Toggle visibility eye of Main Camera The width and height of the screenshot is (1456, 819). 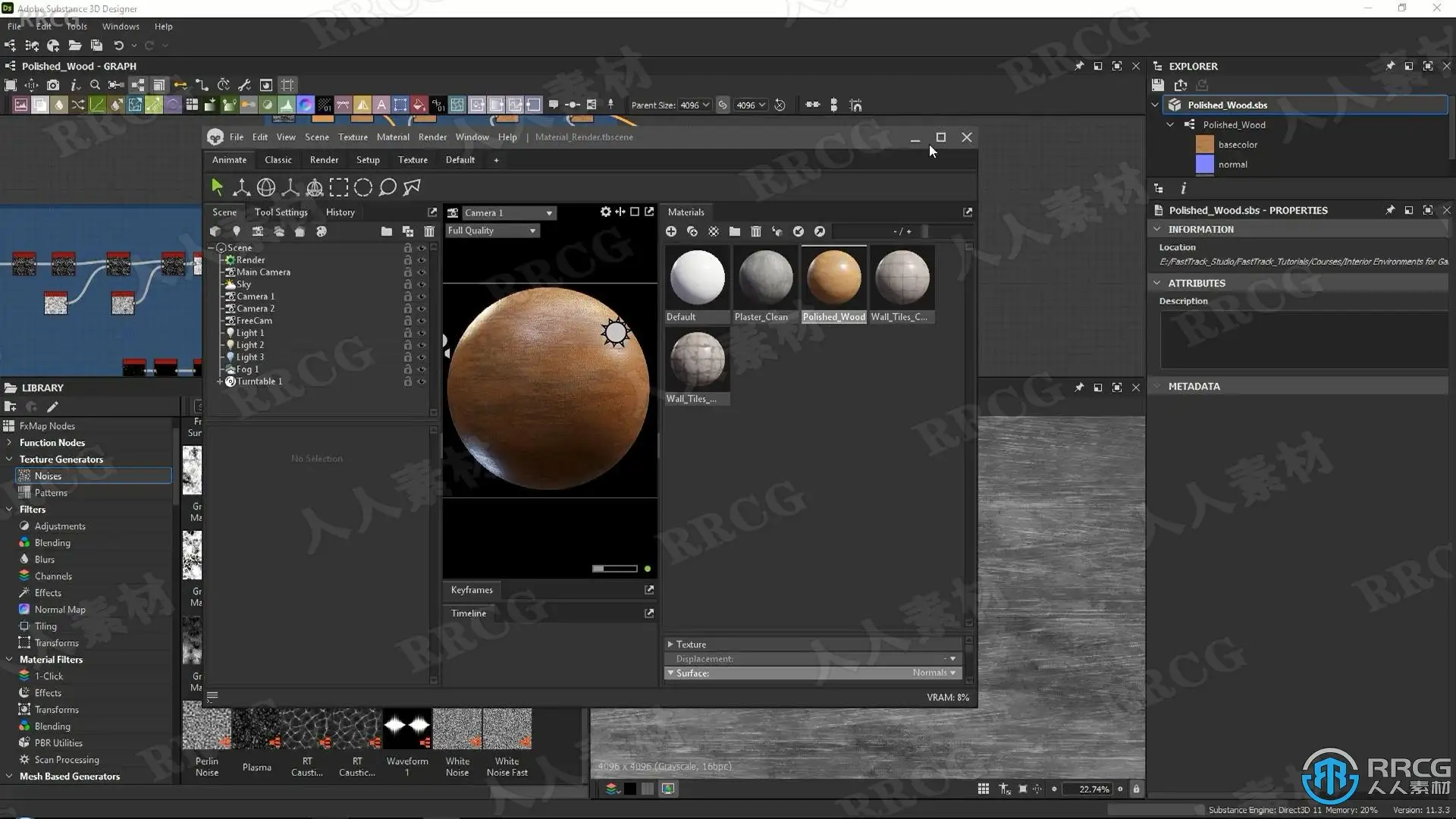click(x=422, y=272)
